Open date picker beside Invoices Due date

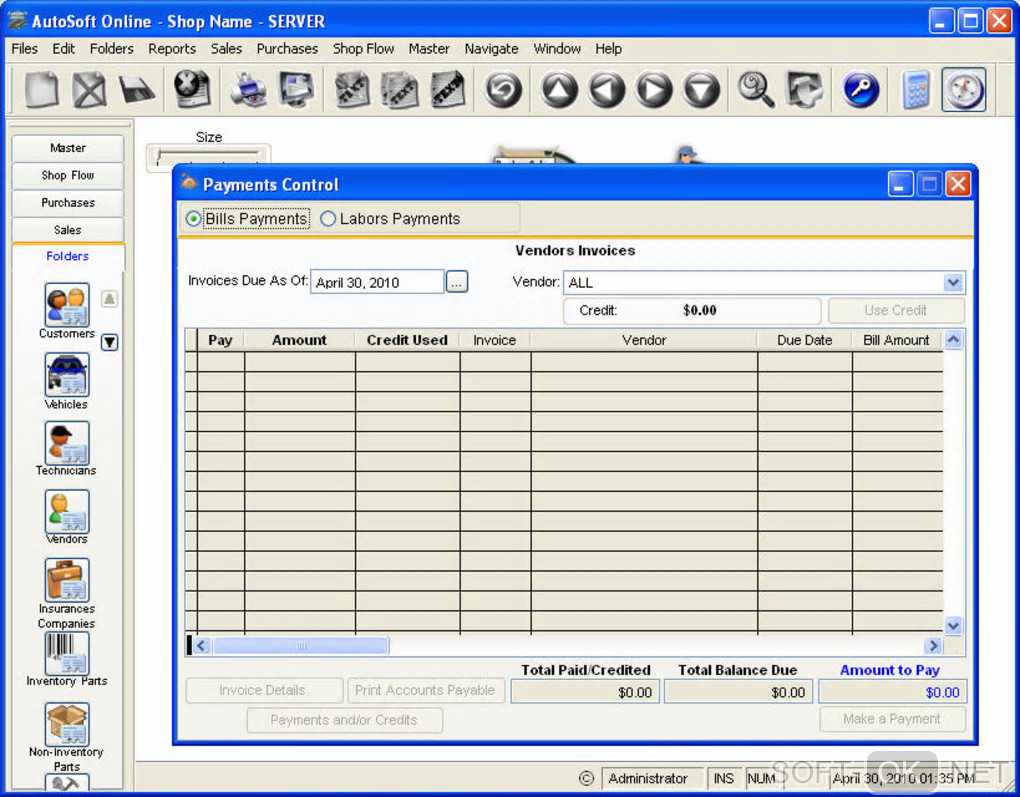(x=456, y=283)
